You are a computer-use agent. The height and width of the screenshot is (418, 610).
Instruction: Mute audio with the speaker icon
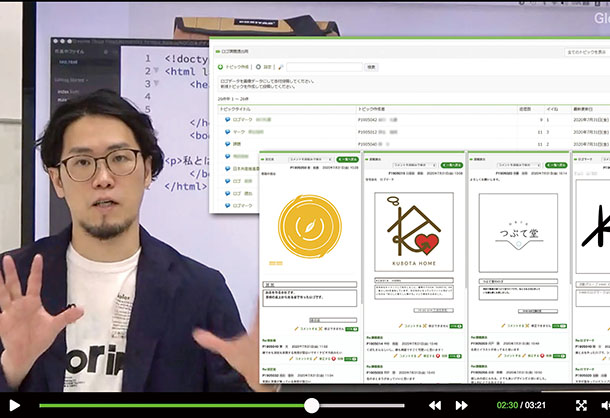click(605, 406)
